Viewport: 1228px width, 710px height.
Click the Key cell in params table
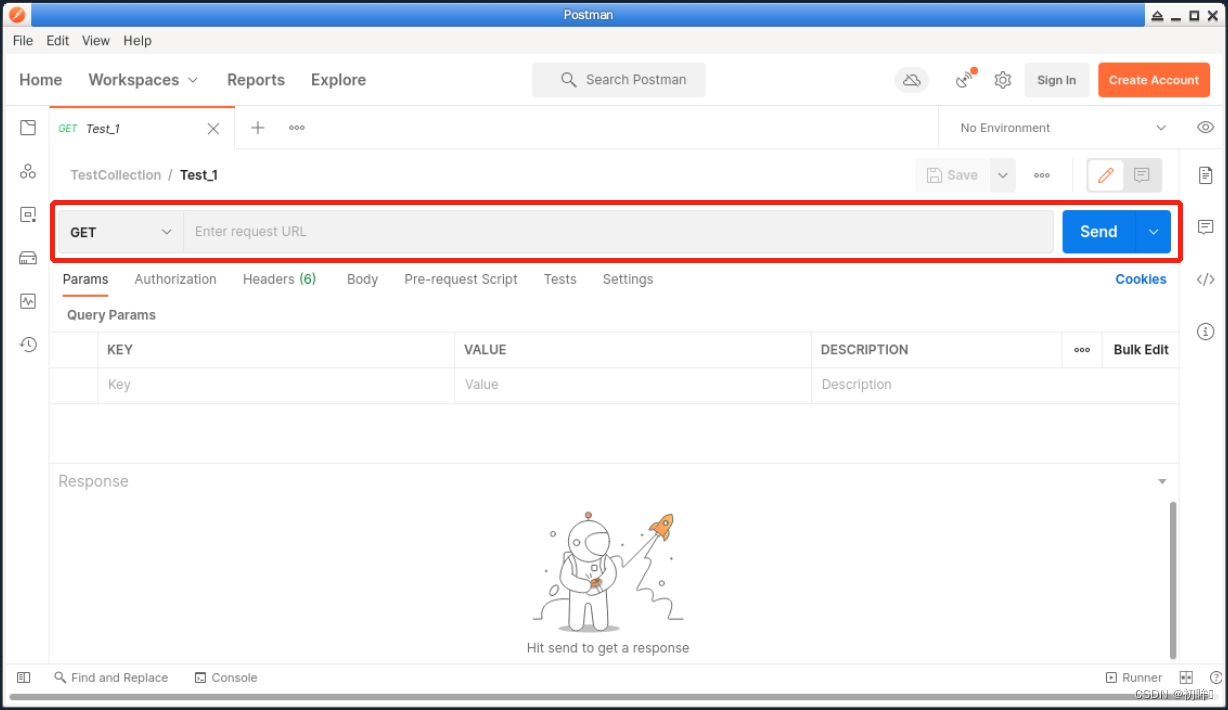276,385
